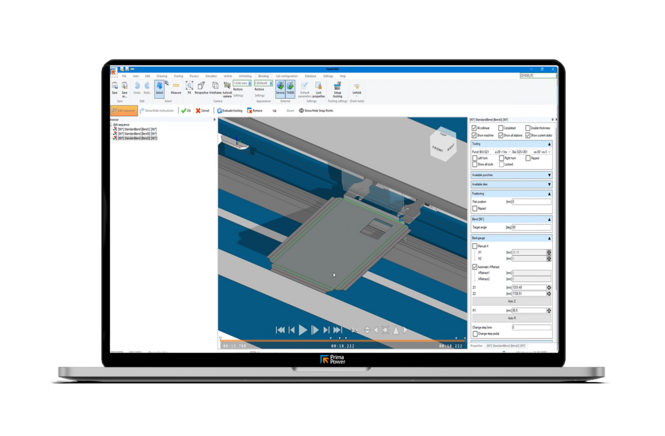The image size is (665, 436).
Task: Choose the Measure tool
Action: [176, 87]
